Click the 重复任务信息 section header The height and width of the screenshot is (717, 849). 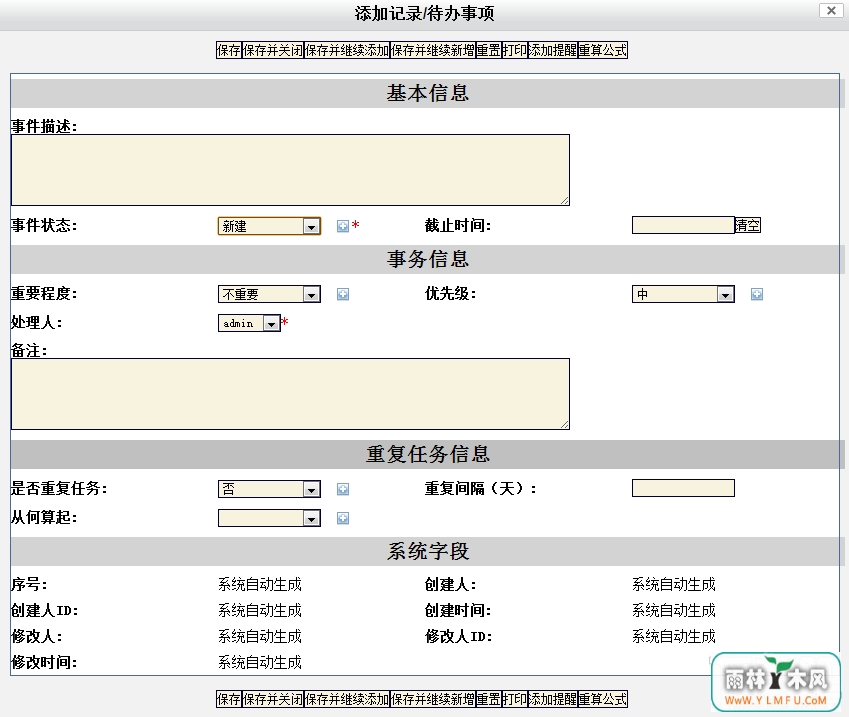tap(427, 454)
